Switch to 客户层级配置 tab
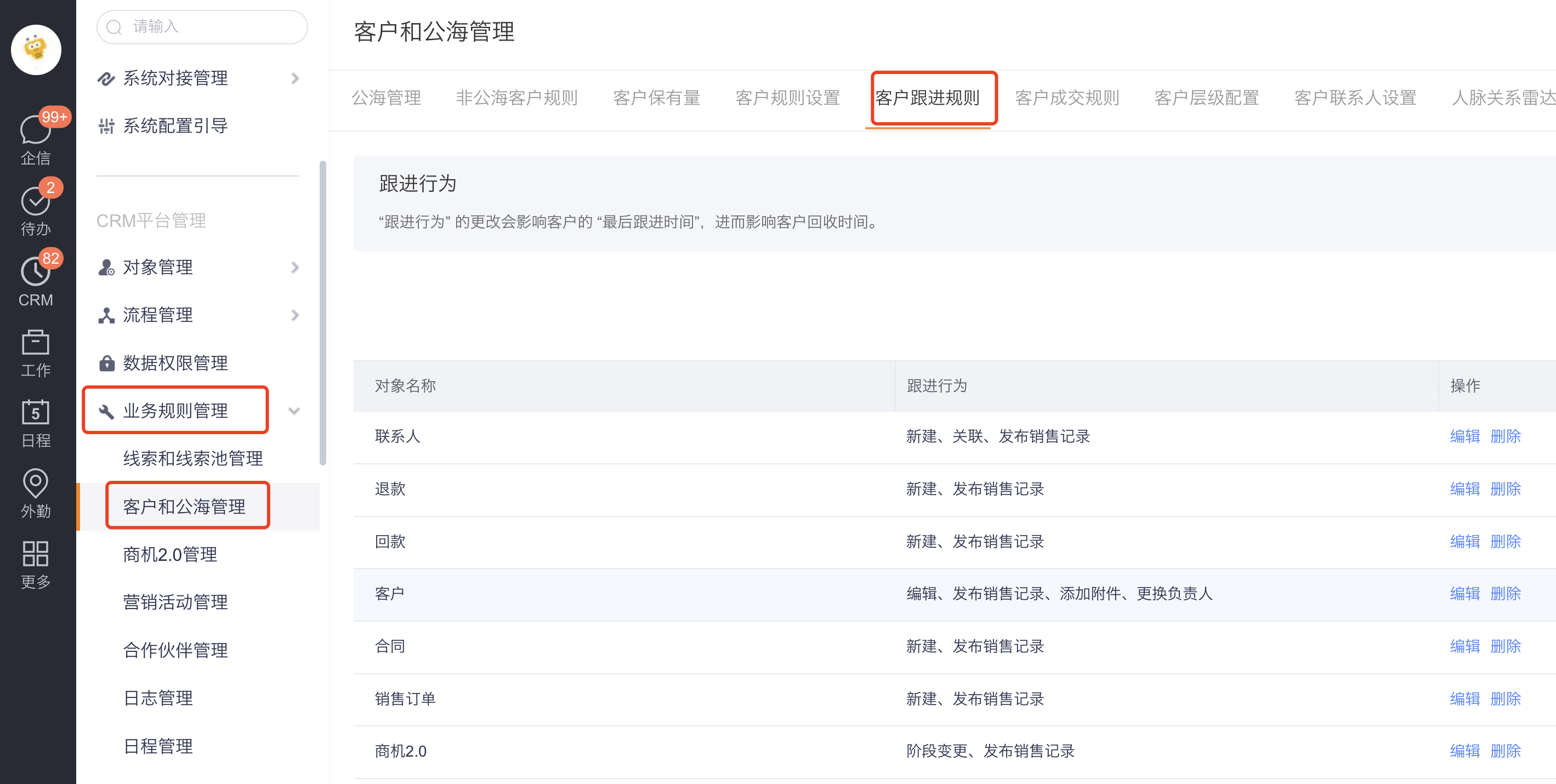Image resolution: width=1556 pixels, height=784 pixels. [1207, 98]
